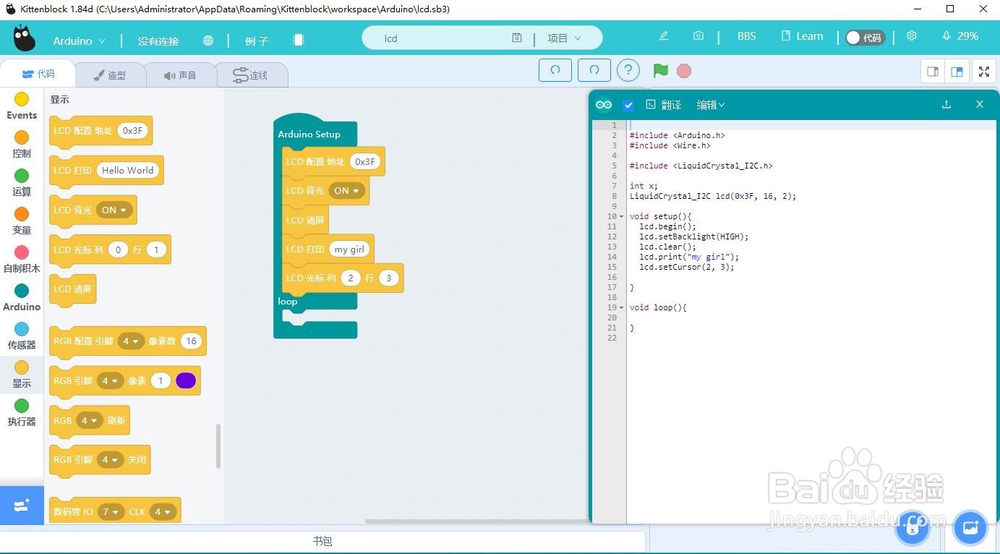The image size is (1000, 554).
Task: Select the 控制 control category
Action: [x=22, y=144]
